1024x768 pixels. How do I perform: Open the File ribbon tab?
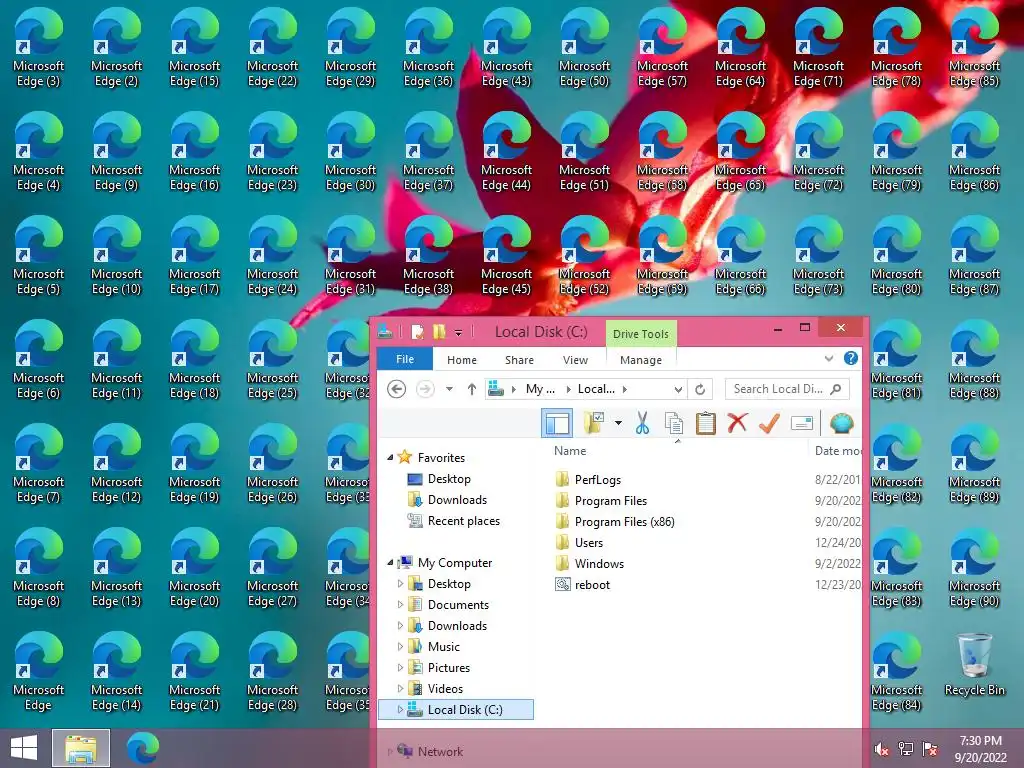tap(405, 359)
